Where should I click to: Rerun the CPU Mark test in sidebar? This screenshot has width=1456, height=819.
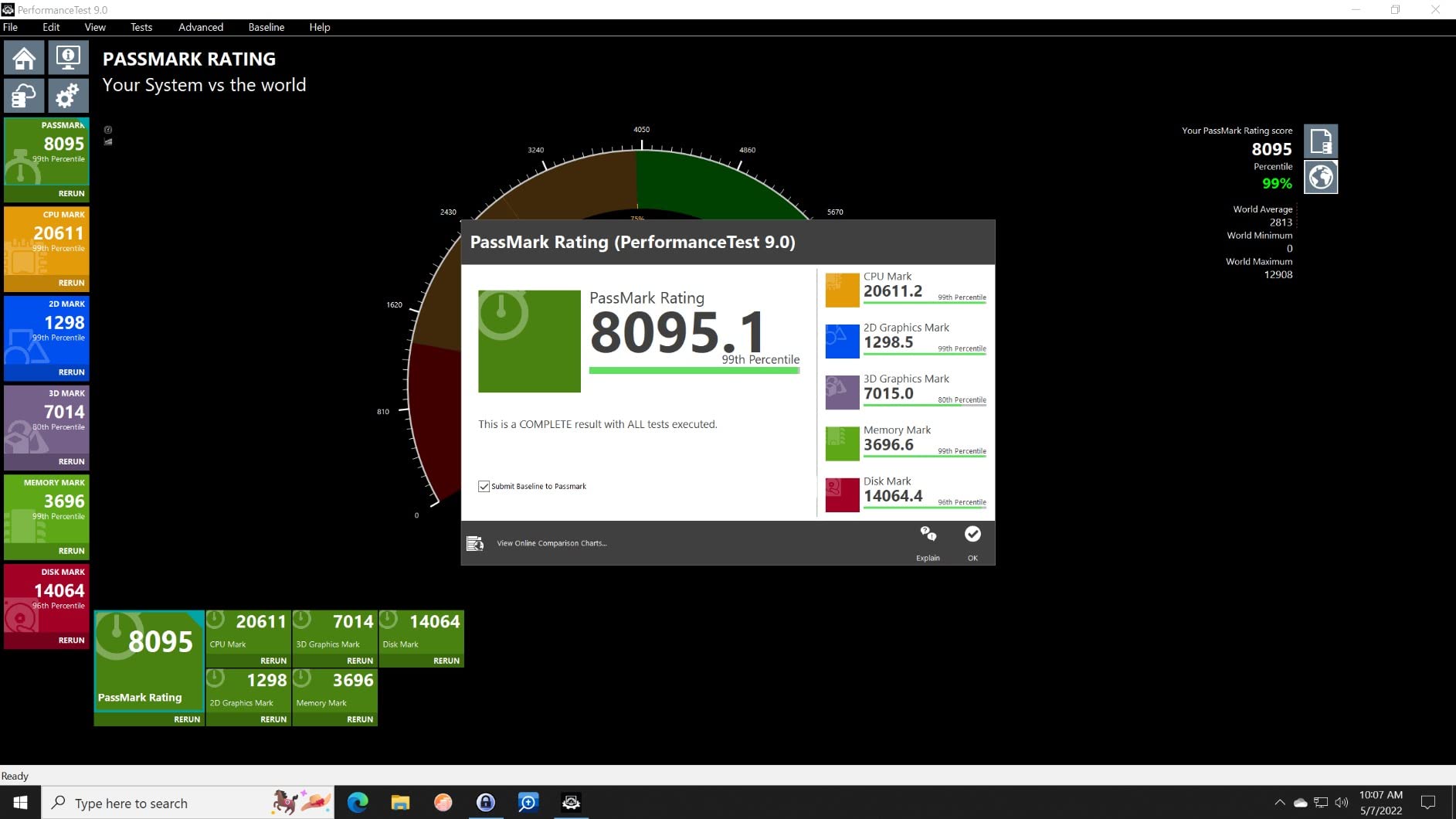[71, 283]
